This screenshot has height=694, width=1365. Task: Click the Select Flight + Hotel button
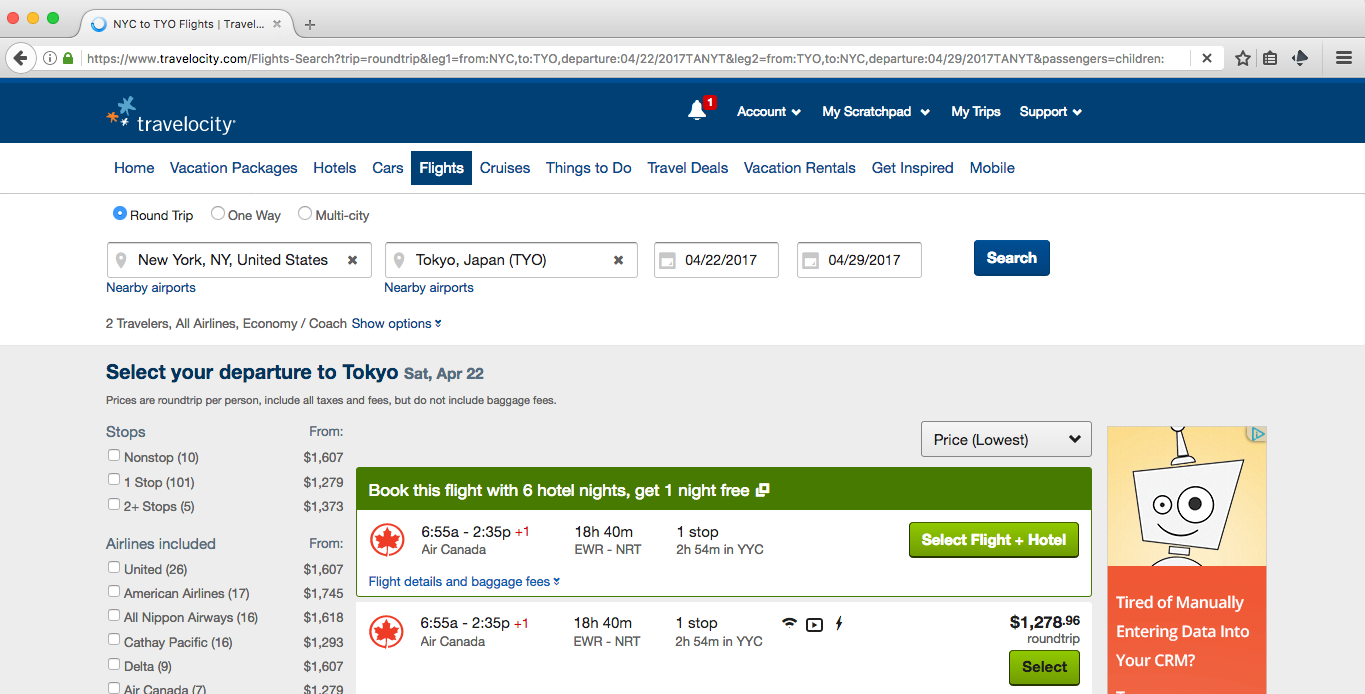click(x=993, y=540)
